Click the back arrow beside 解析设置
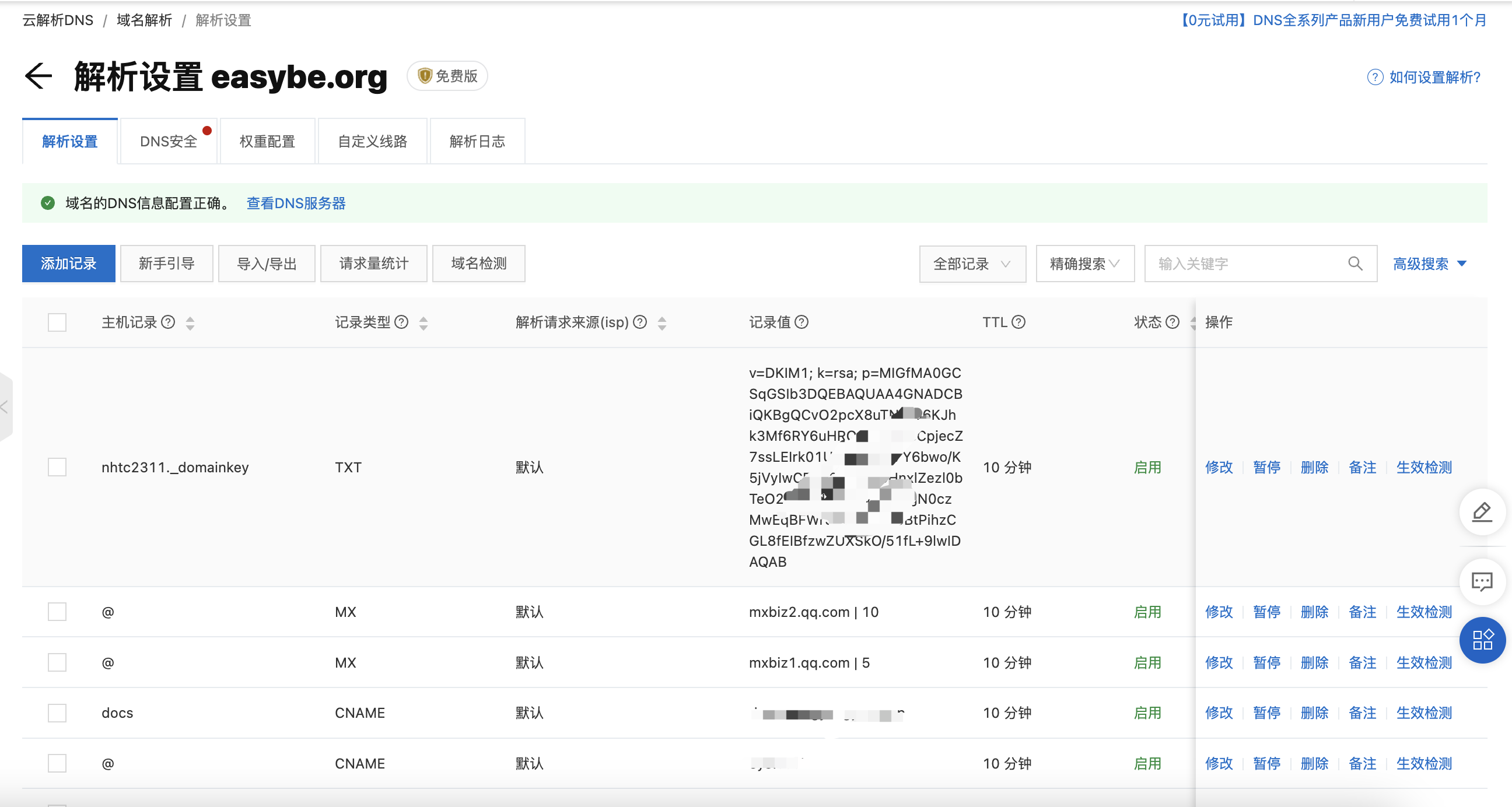 coord(38,76)
